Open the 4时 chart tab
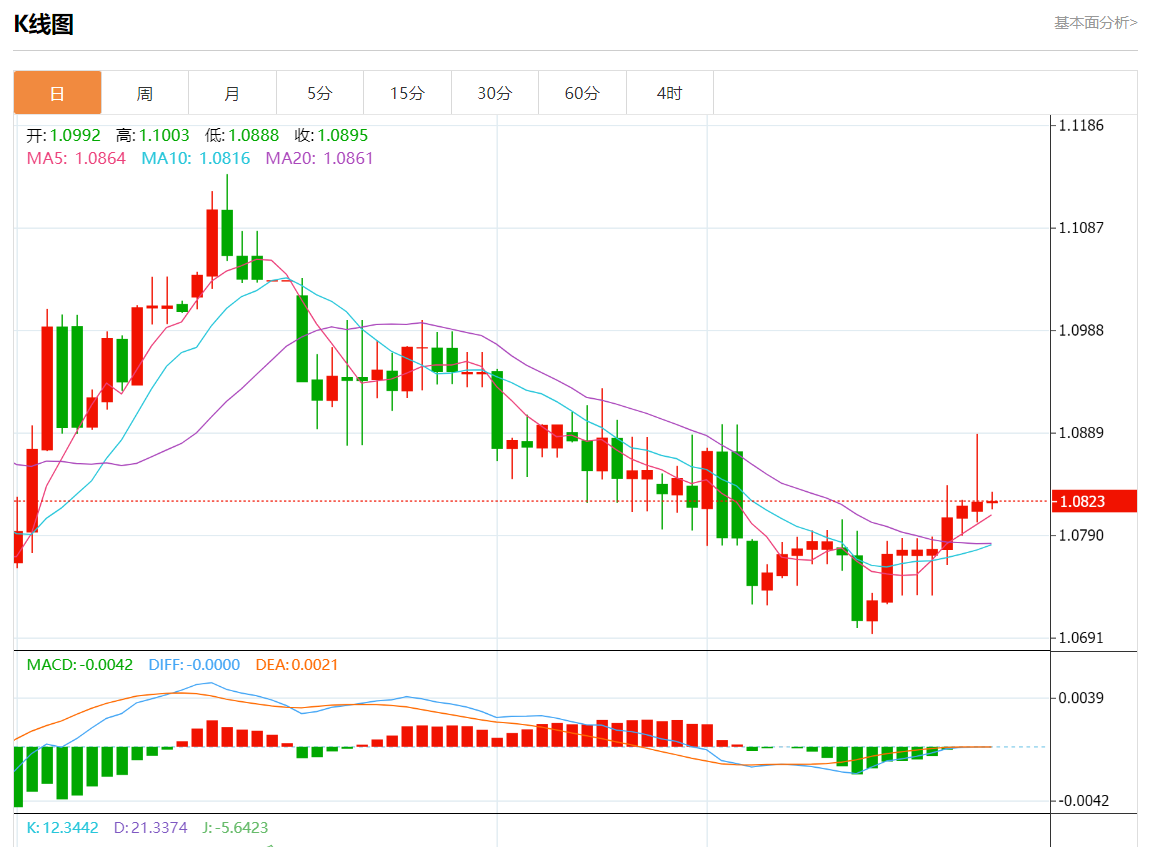1152x847 pixels. pyautogui.click(x=669, y=93)
